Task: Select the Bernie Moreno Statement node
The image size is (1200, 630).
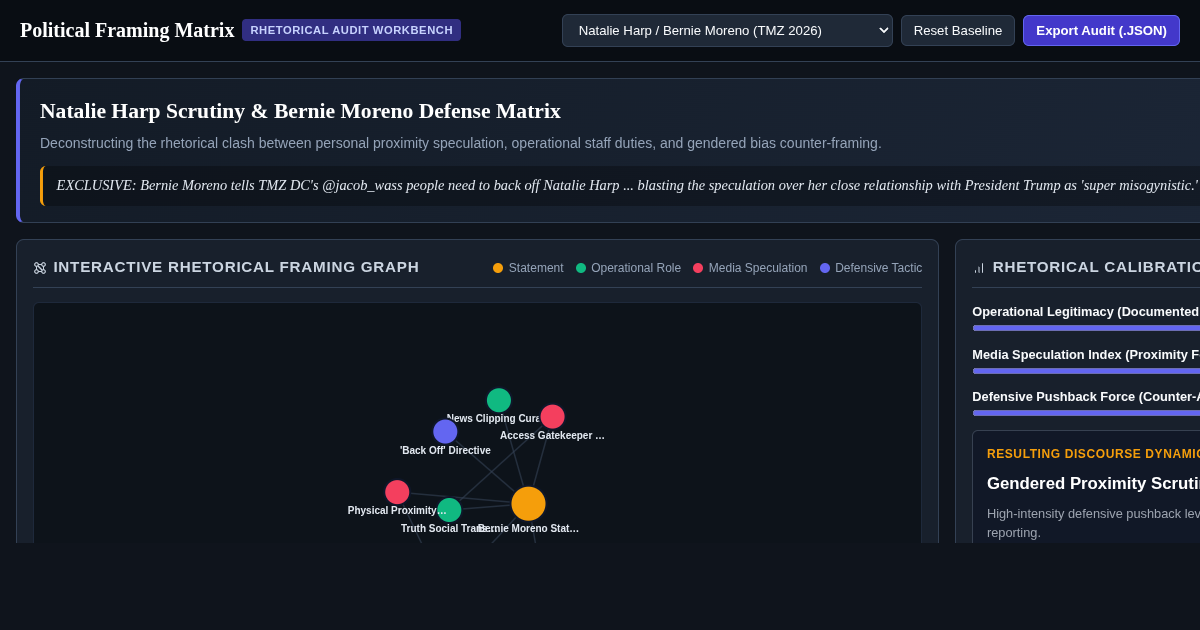Action: point(528,503)
